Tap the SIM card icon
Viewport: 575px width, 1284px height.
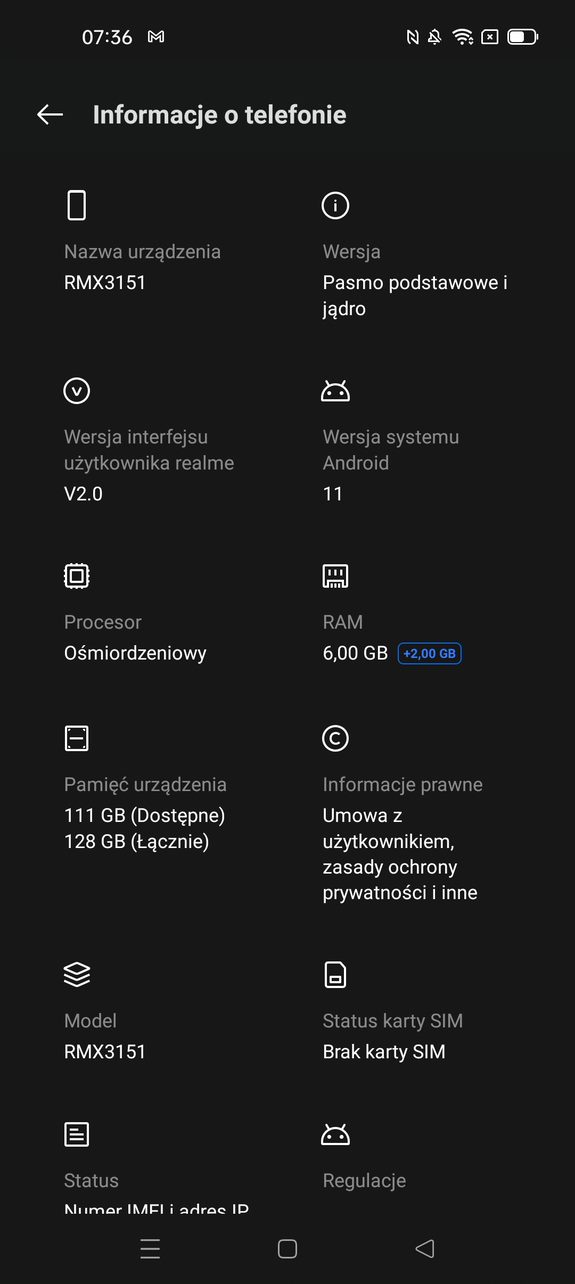tap(335, 974)
